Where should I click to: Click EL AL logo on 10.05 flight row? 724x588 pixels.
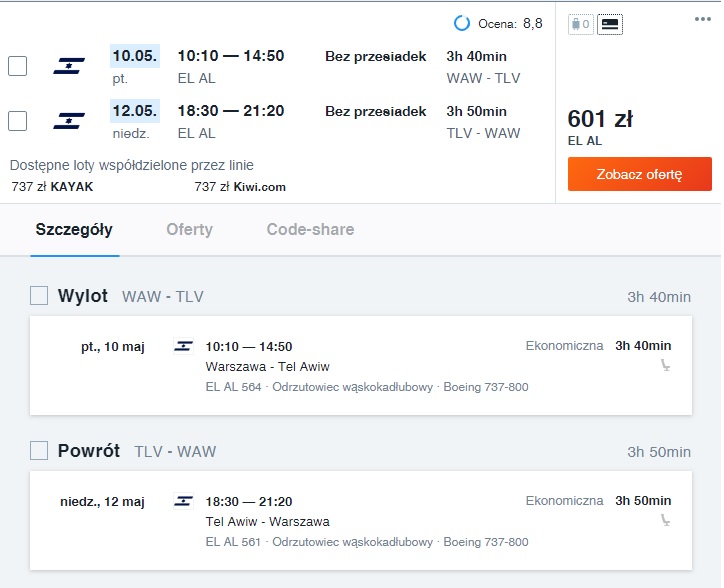click(69, 66)
